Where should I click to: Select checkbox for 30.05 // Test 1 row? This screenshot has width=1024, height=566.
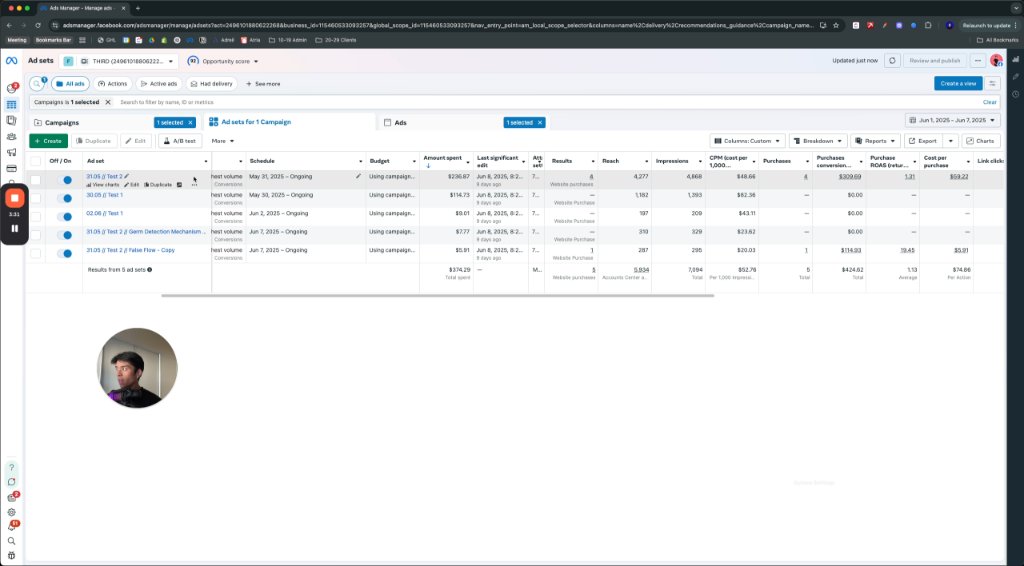tap(35, 198)
